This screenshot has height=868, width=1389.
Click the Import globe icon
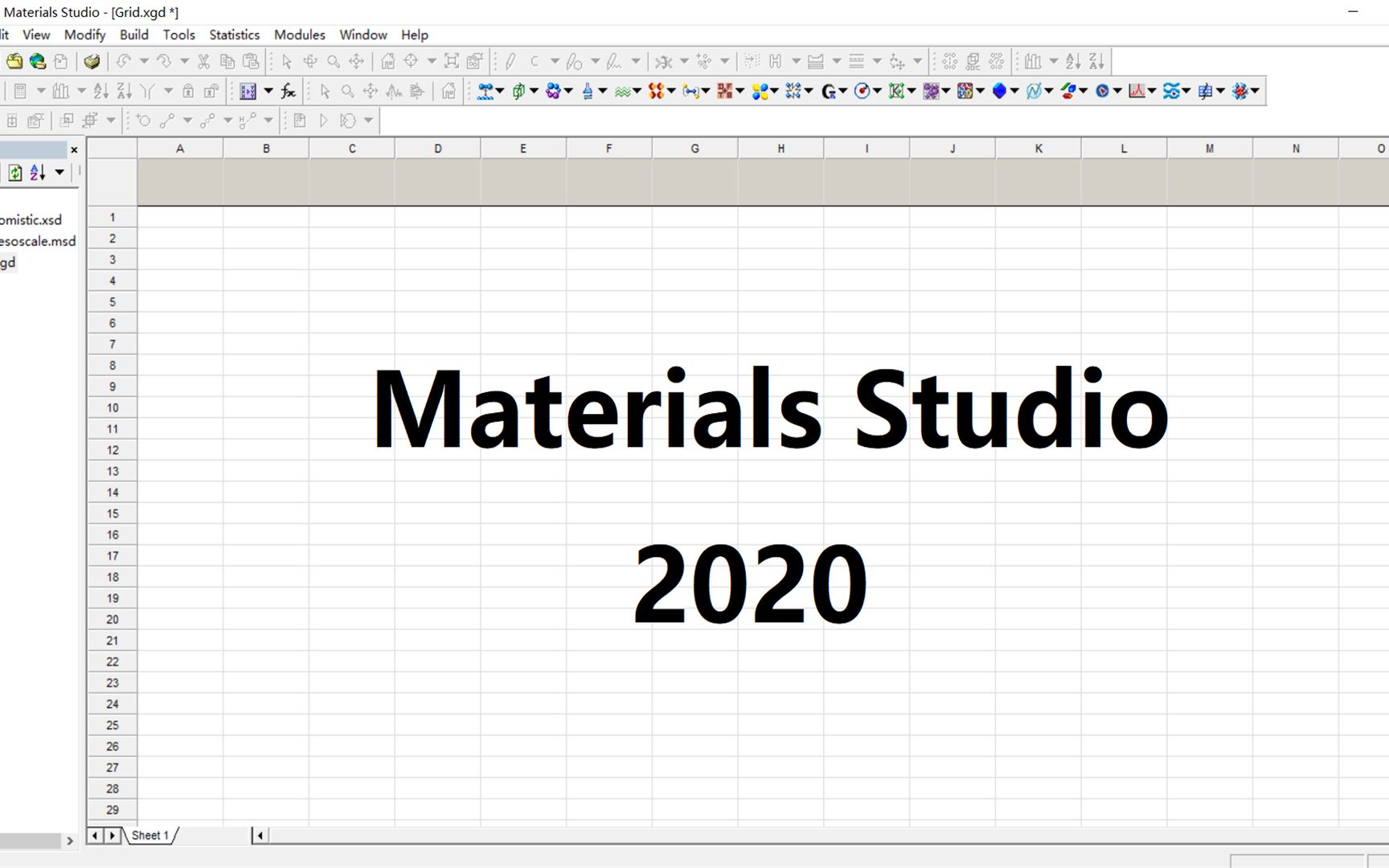[38, 61]
